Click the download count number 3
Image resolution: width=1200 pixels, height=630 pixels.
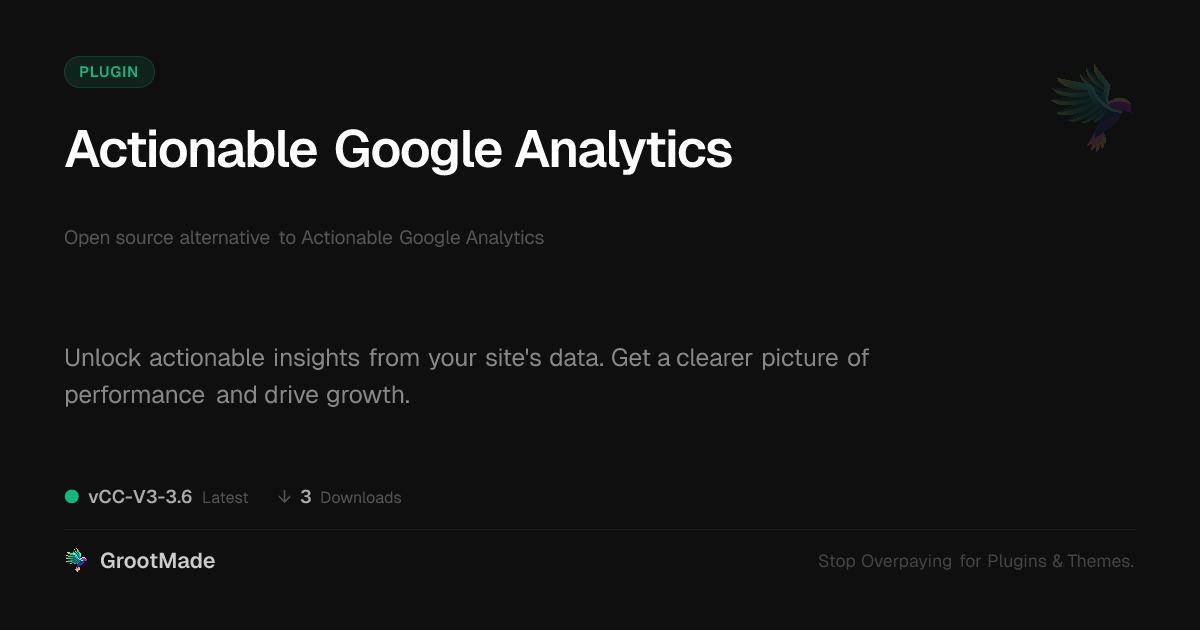coord(306,497)
